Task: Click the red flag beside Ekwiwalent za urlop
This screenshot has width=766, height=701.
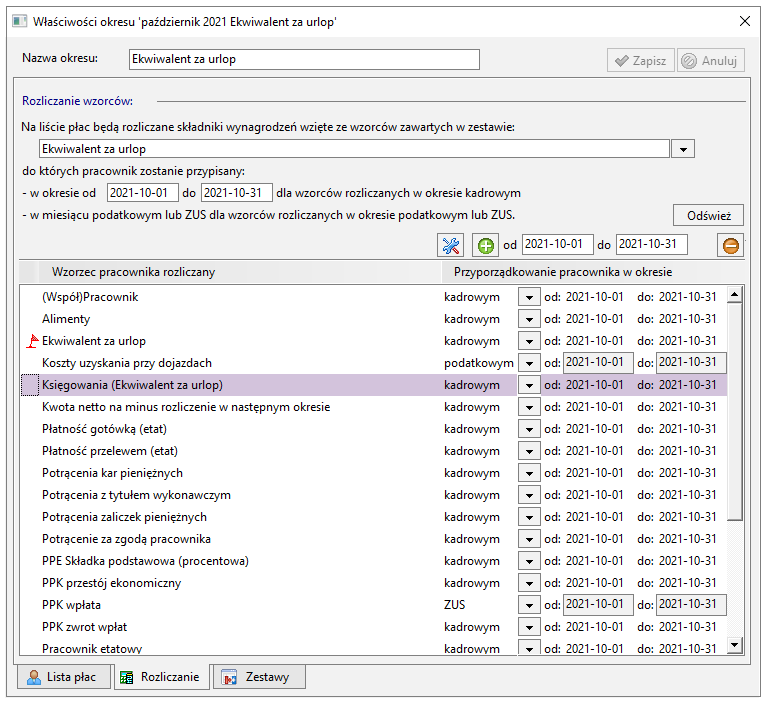Action: click(32, 341)
